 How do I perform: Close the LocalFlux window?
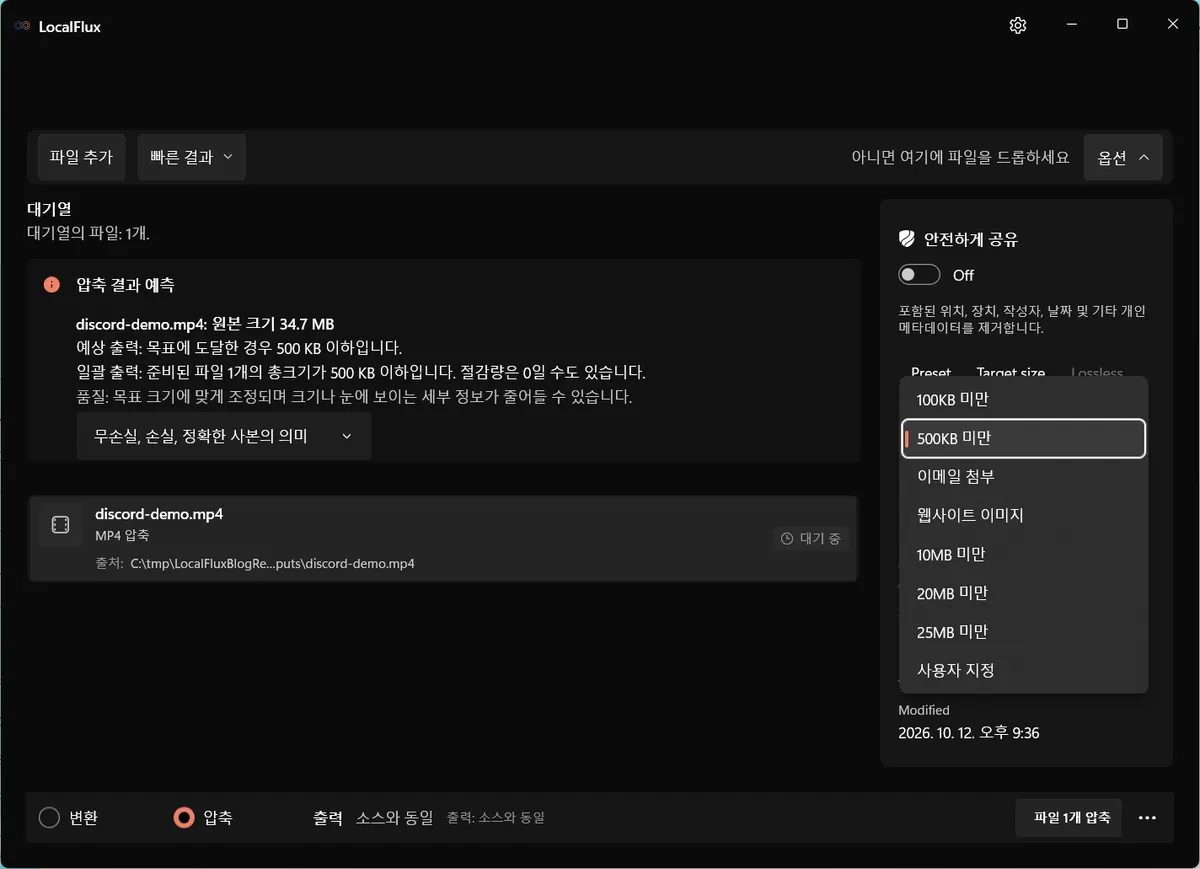(x=1173, y=25)
